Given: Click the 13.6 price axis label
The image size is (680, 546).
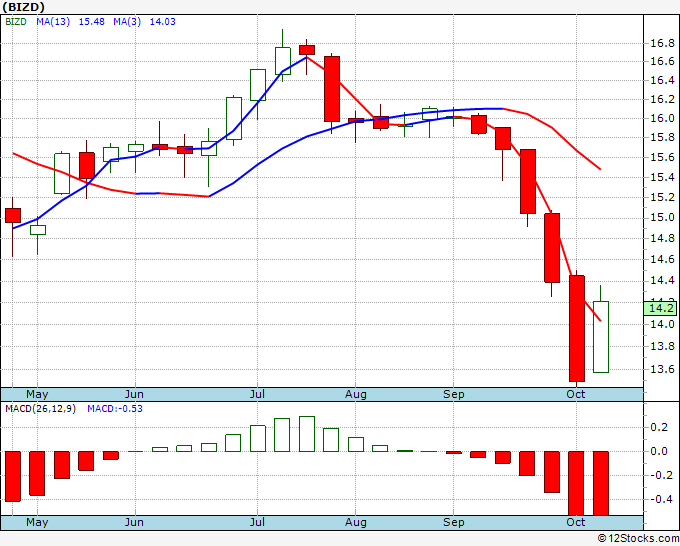Looking at the screenshot, I should [x=662, y=369].
